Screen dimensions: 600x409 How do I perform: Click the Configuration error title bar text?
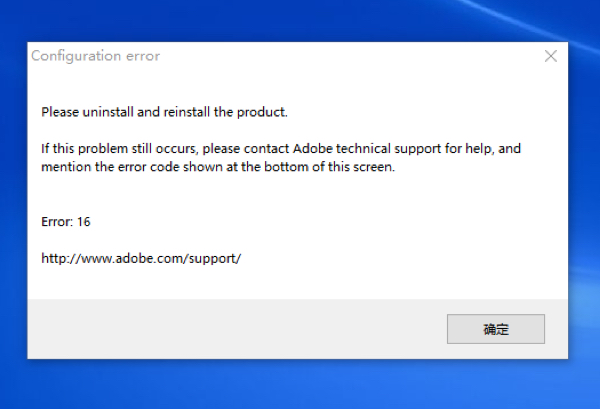point(95,56)
